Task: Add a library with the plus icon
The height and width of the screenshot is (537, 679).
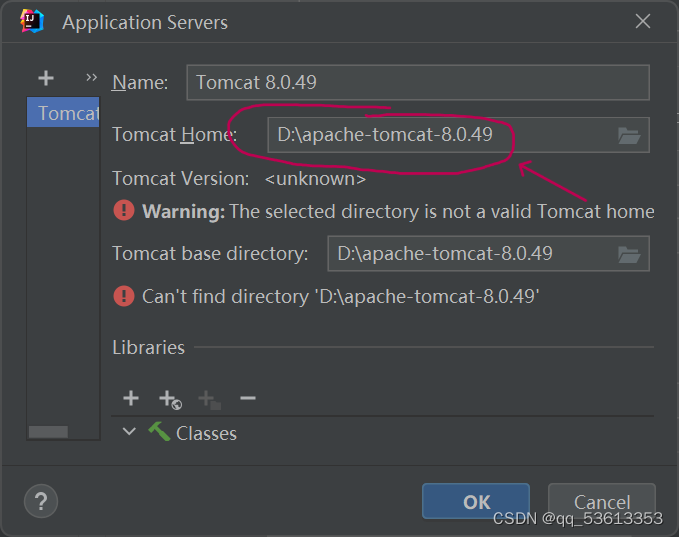Action: (x=131, y=398)
